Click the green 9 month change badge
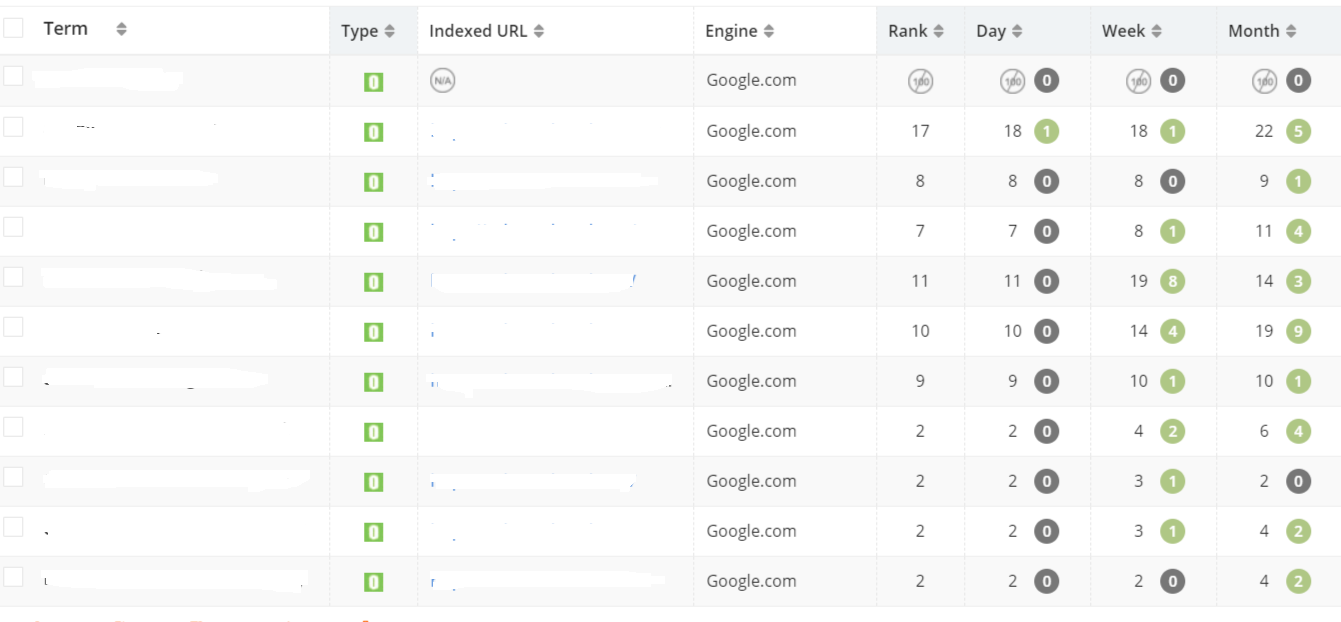Screen dimensions: 1341x622 click(x=1298, y=331)
